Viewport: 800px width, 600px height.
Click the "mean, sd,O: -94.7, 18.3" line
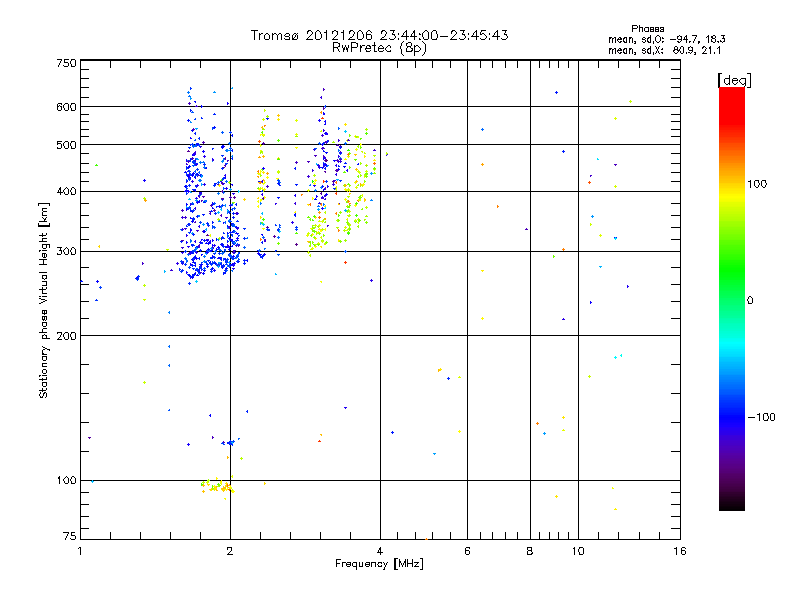click(667, 39)
